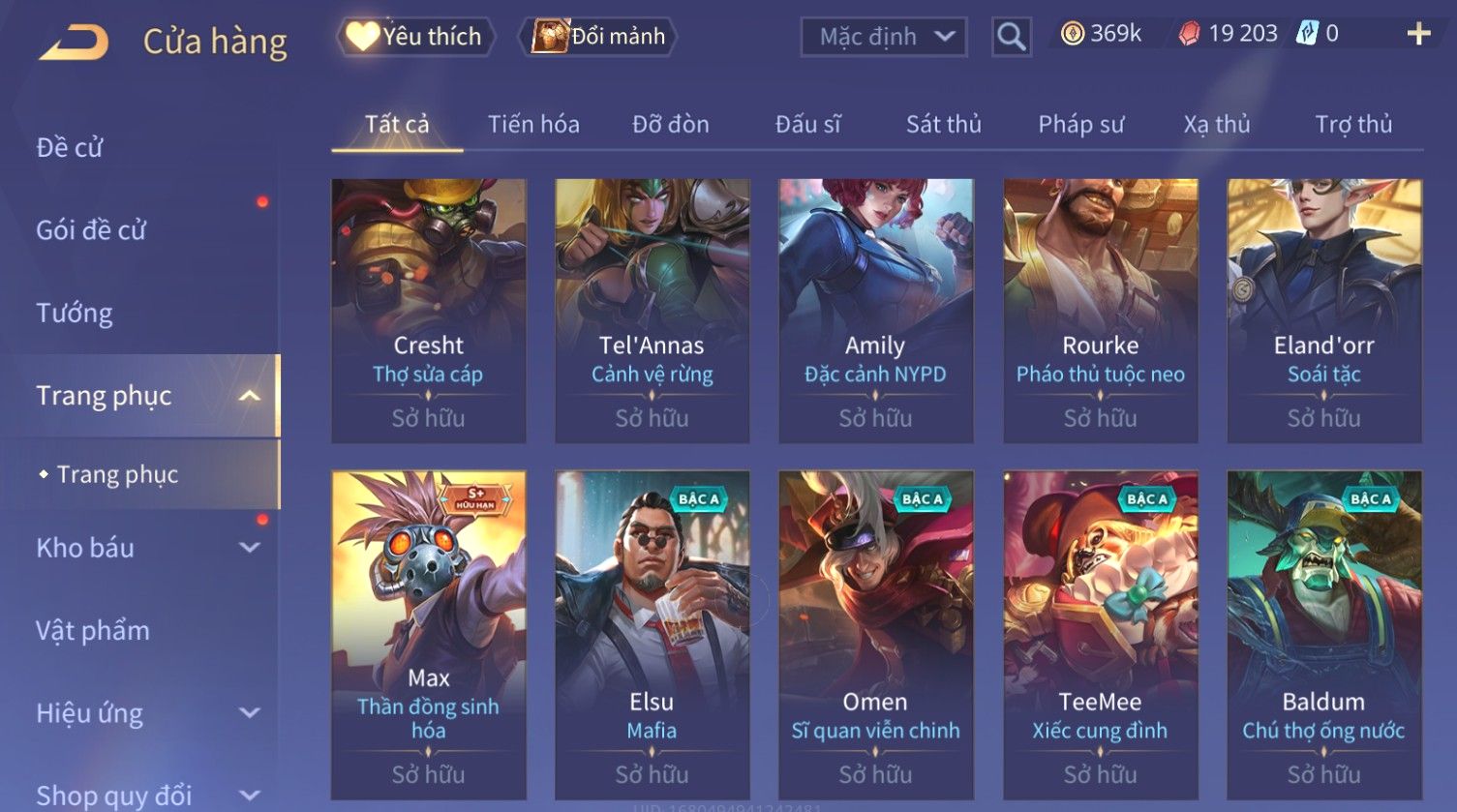Tap the red gem currency icon
The width and height of the screenshot is (1457, 812).
click(x=1189, y=34)
